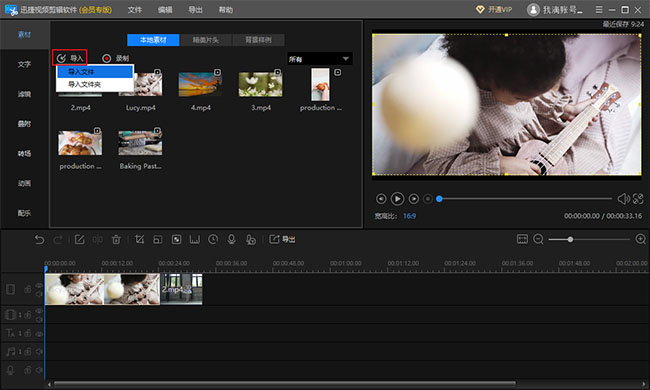Viewport: 650px width, 390px height.
Task: Choose 导入文件 from import menu
Action: point(95,72)
